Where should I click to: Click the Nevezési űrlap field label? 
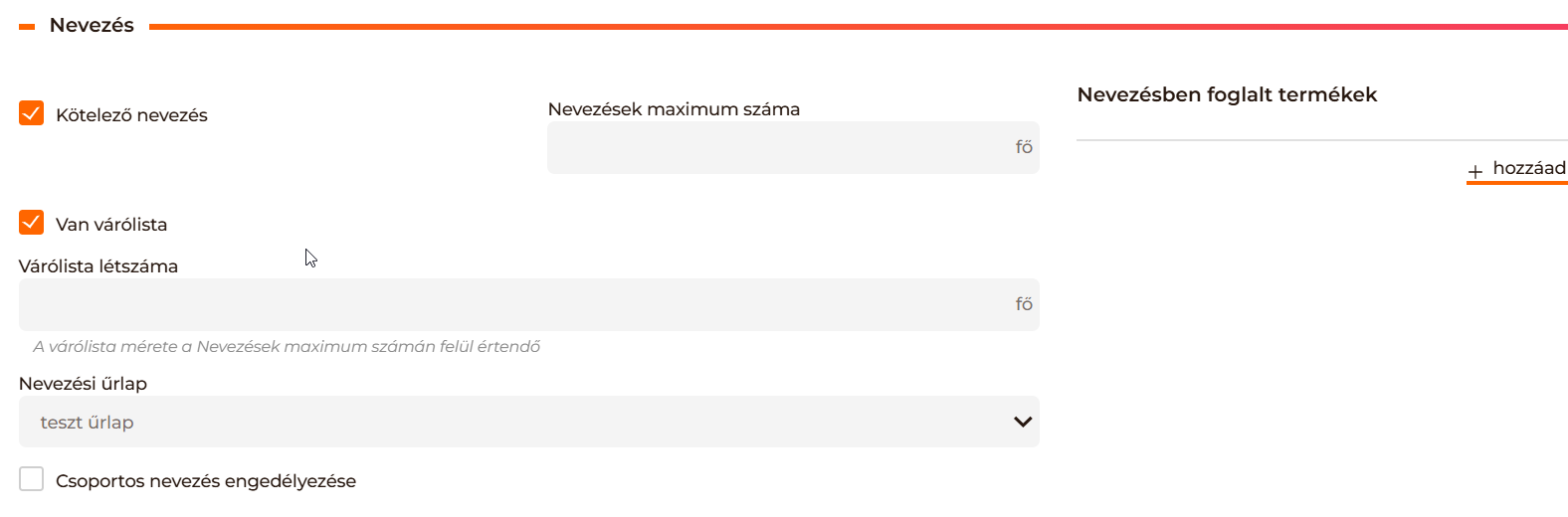pos(83,384)
